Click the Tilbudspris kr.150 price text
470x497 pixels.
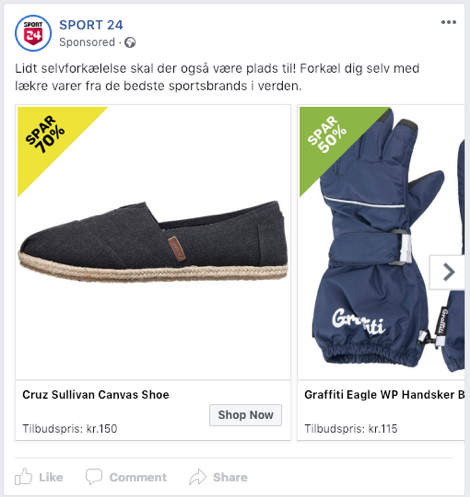[x=70, y=429]
